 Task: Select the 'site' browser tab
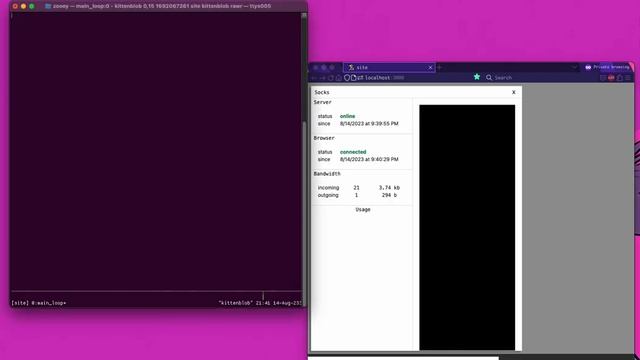389,67
